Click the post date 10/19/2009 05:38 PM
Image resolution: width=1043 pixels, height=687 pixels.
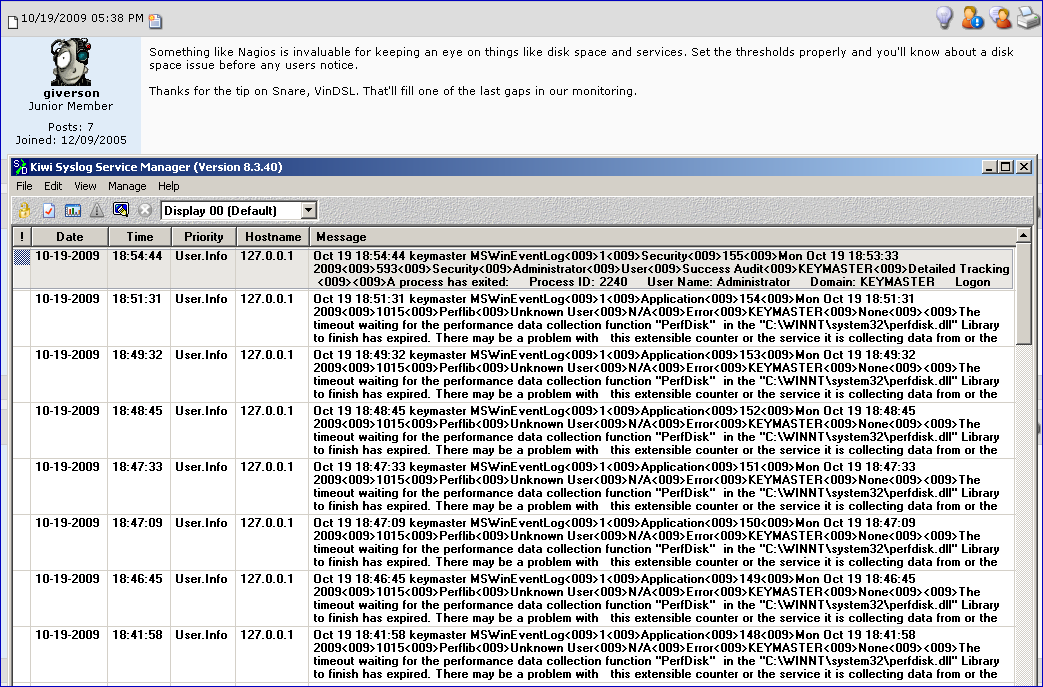(82, 18)
